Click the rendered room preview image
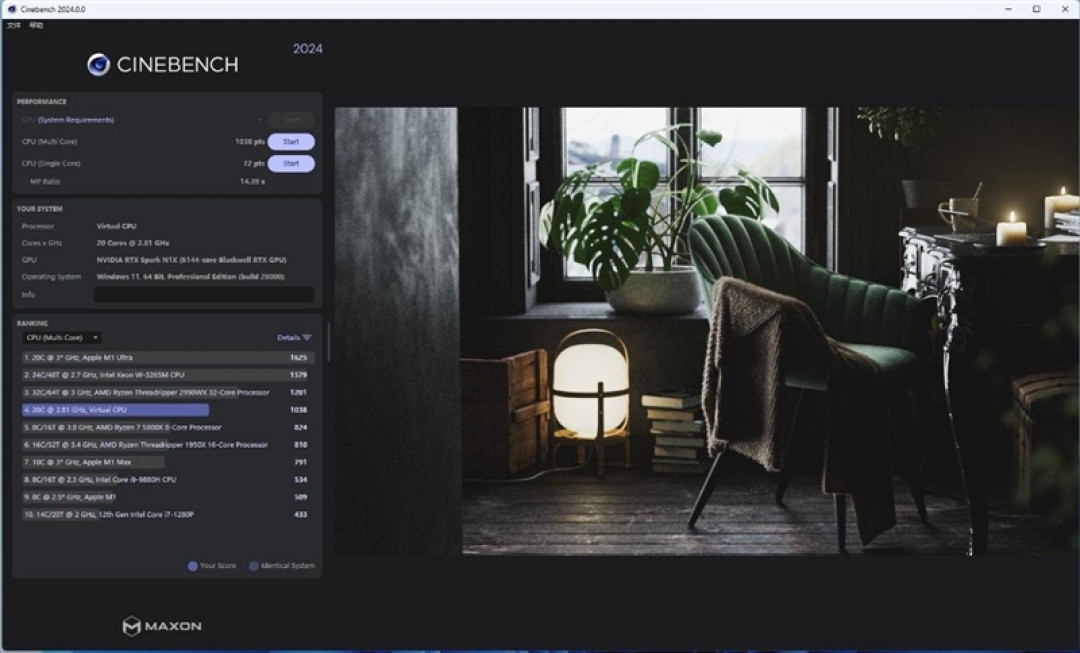Image resolution: width=1080 pixels, height=653 pixels. [x=707, y=331]
